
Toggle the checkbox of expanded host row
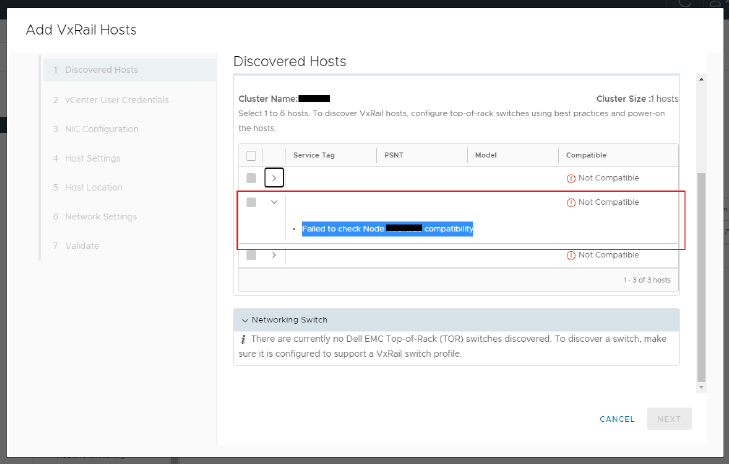tap(251, 202)
